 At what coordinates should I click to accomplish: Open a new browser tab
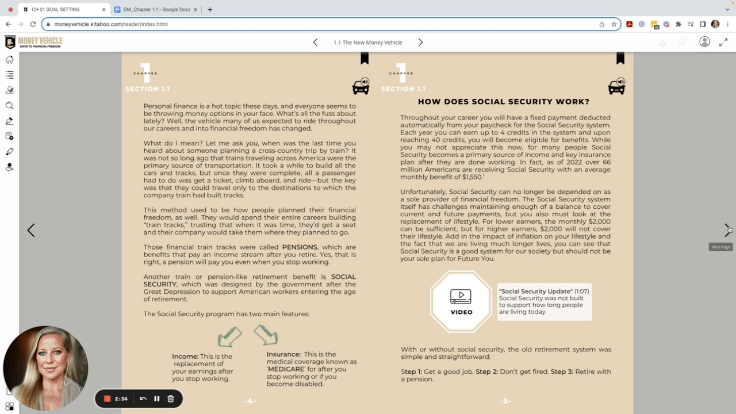click(x=210, y=9)
